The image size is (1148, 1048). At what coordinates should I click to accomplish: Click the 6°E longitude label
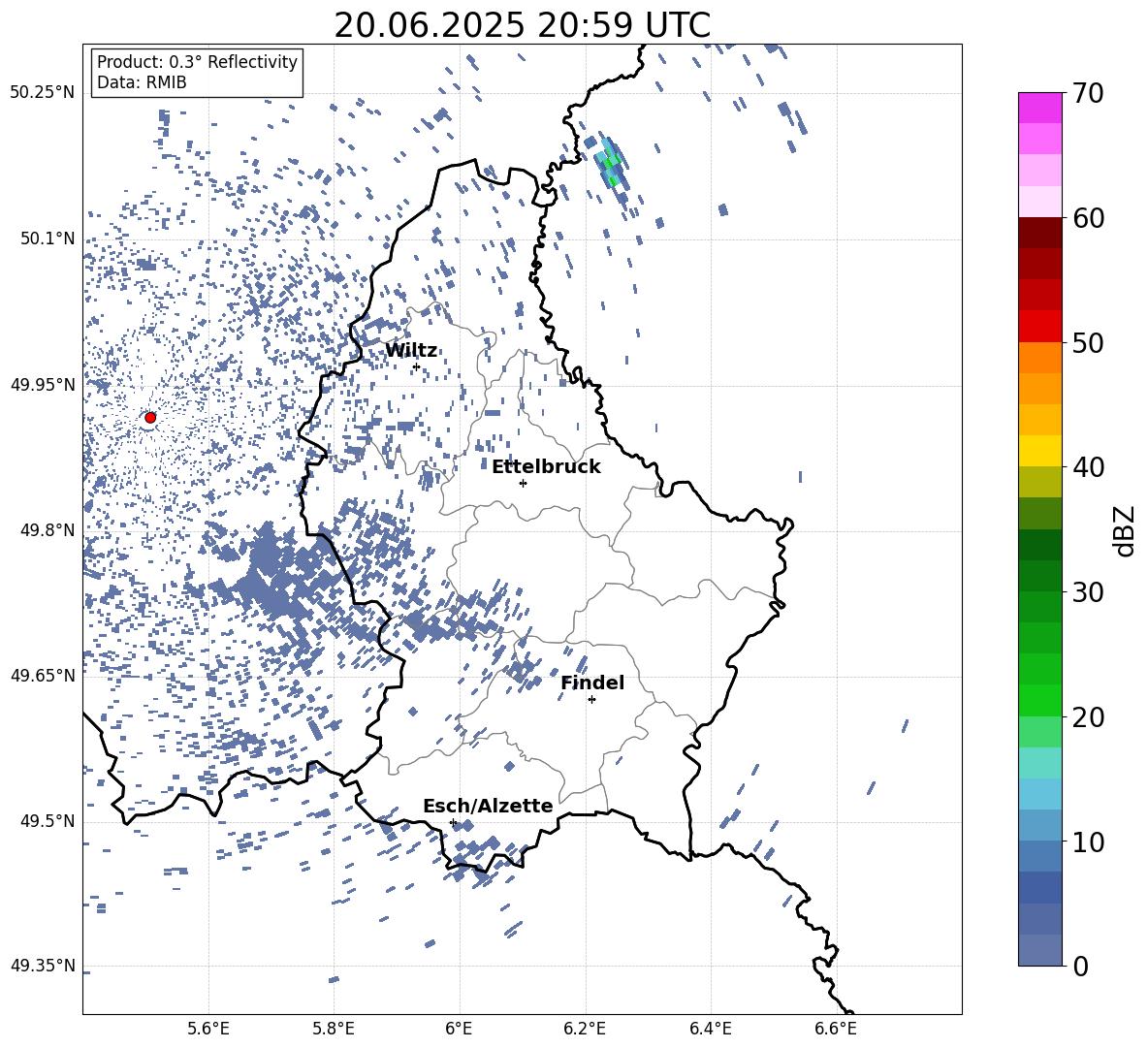point(459,1030)
